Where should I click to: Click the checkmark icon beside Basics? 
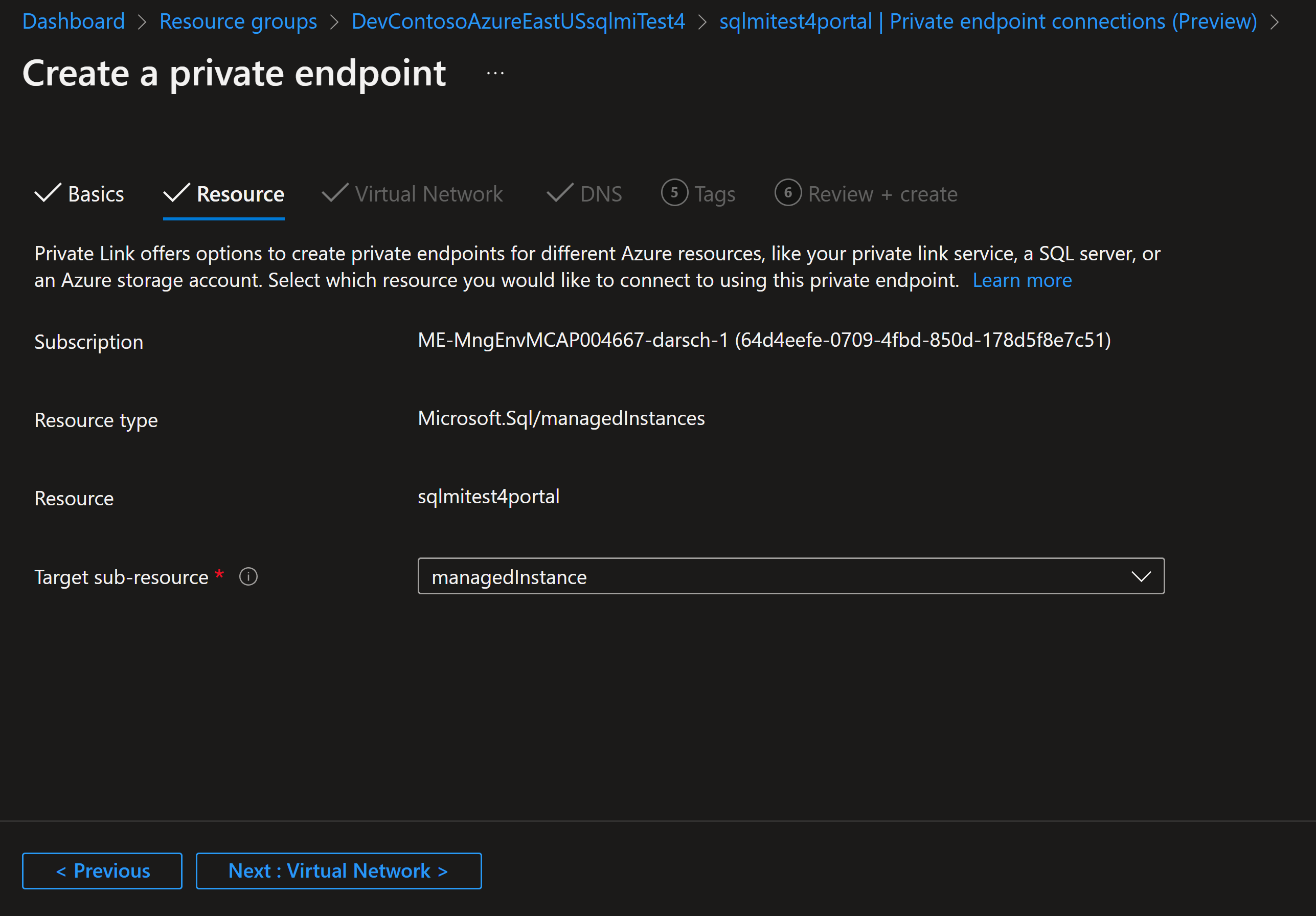point(48,193)
